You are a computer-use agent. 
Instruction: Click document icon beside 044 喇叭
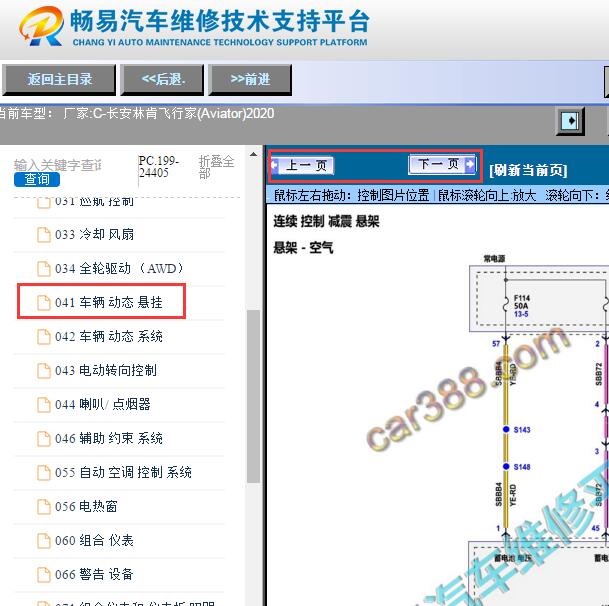[44, 405]
